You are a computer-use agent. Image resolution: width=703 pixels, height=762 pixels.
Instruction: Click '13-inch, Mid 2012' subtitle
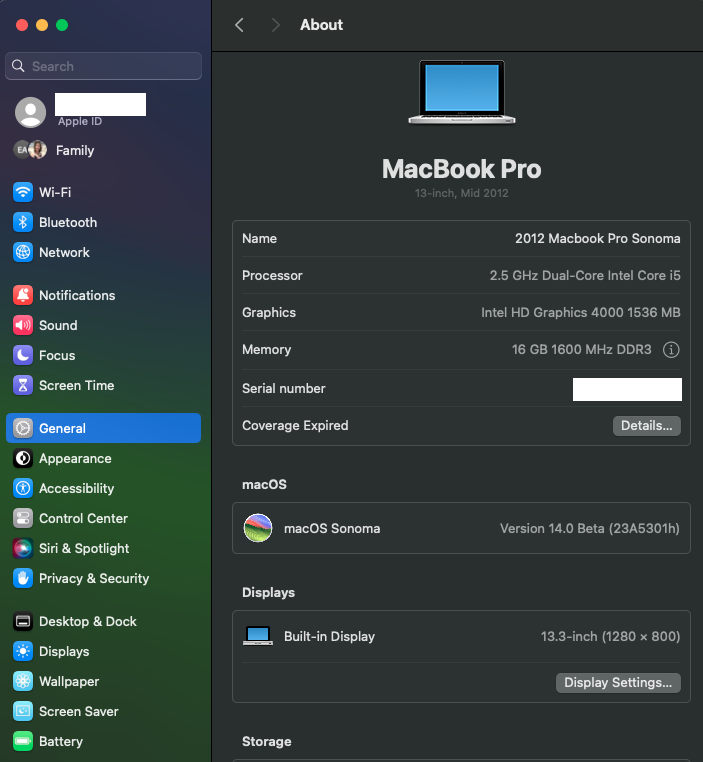coord(462,193)
